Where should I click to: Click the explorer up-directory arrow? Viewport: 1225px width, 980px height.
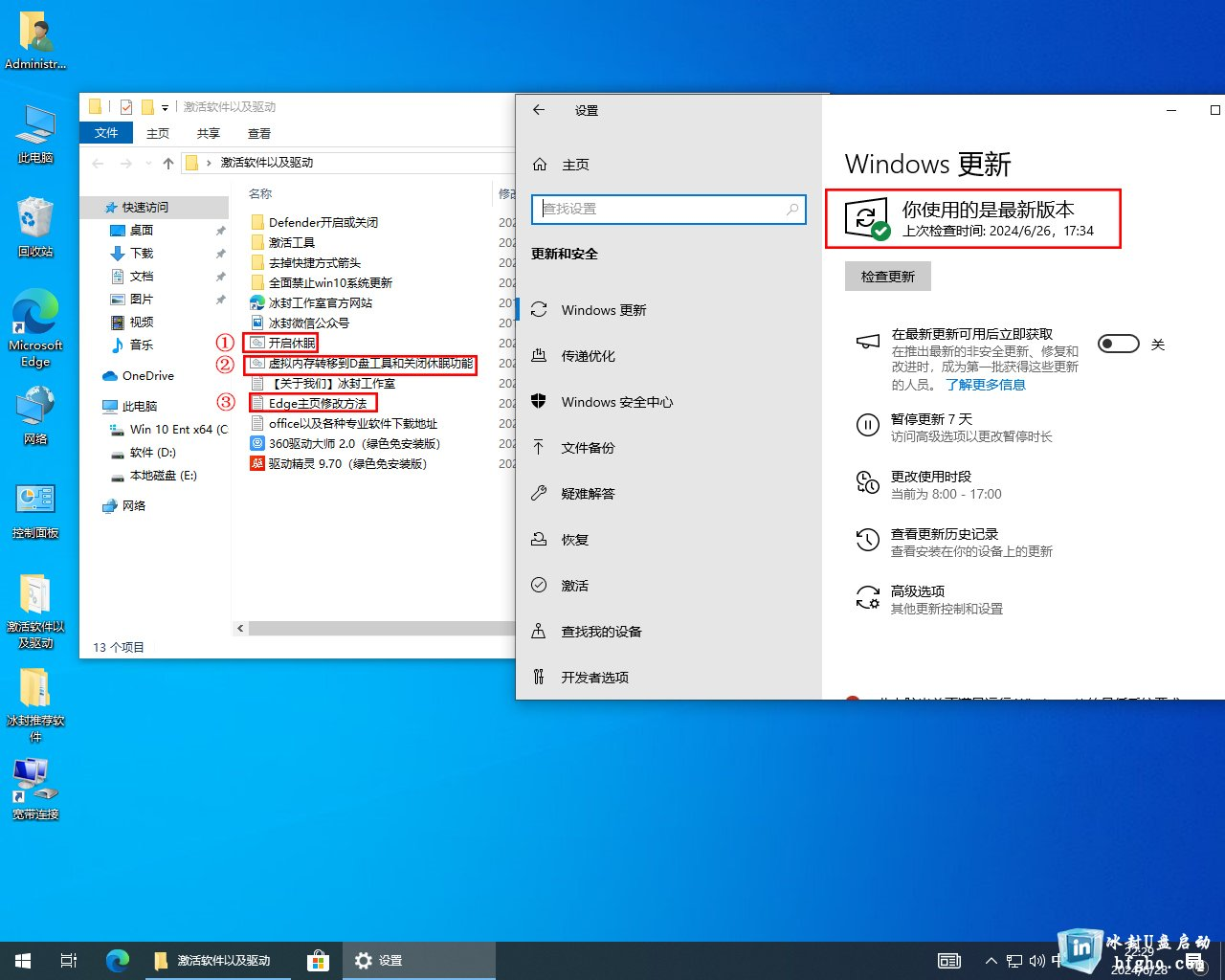(168, 163)
